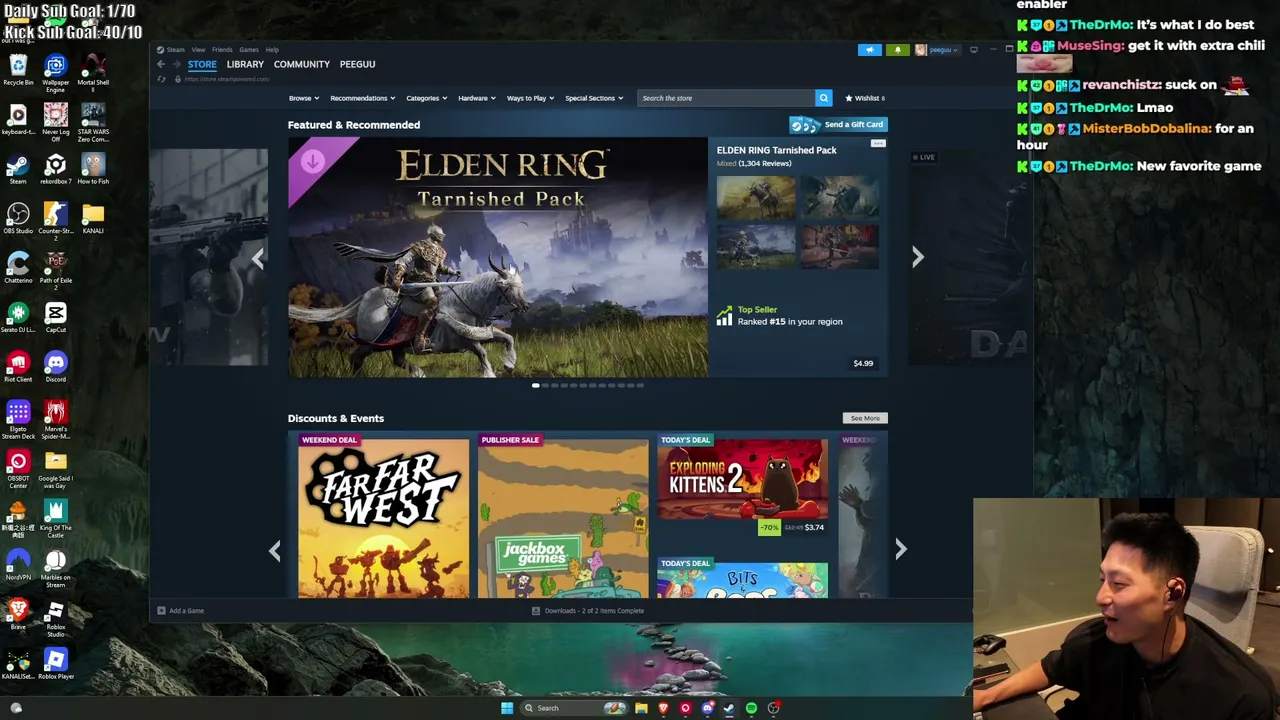Open Riot Client desktop icon
Image resolution: width=1280 pixels, height=720 pixels.
(x=18, y=367)
